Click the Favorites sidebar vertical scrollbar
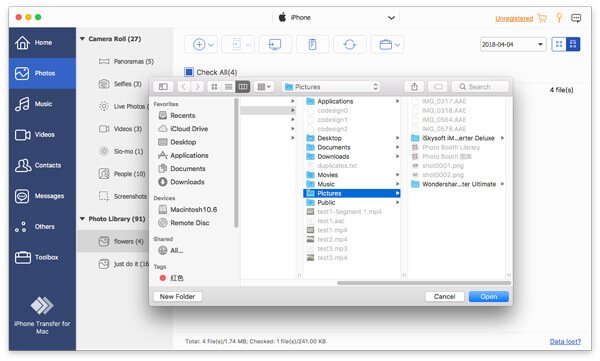The image size is (600, 361). pyautogui.click(x=236, y=163)
